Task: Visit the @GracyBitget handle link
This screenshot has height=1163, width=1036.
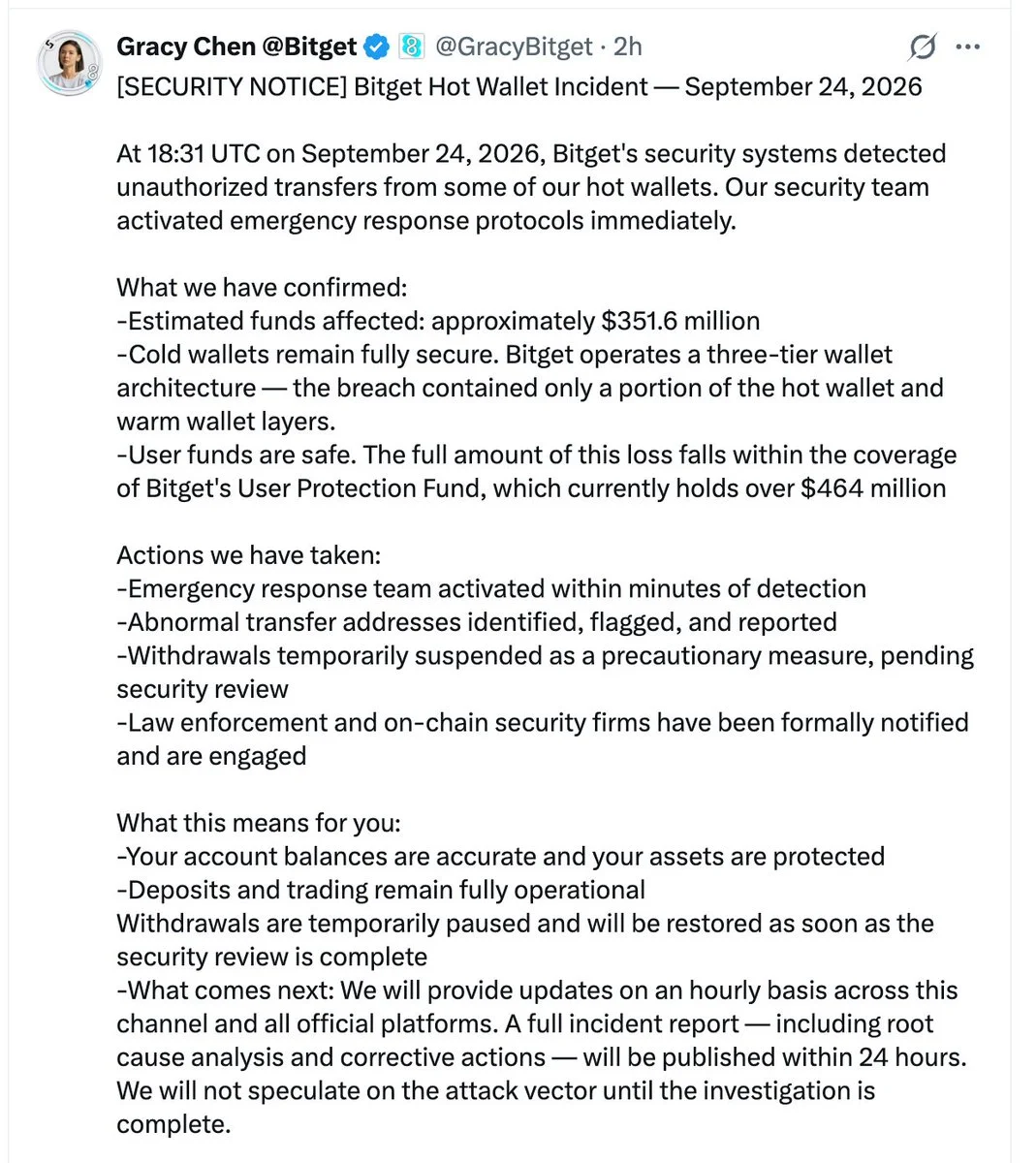Action: point(513,46)
